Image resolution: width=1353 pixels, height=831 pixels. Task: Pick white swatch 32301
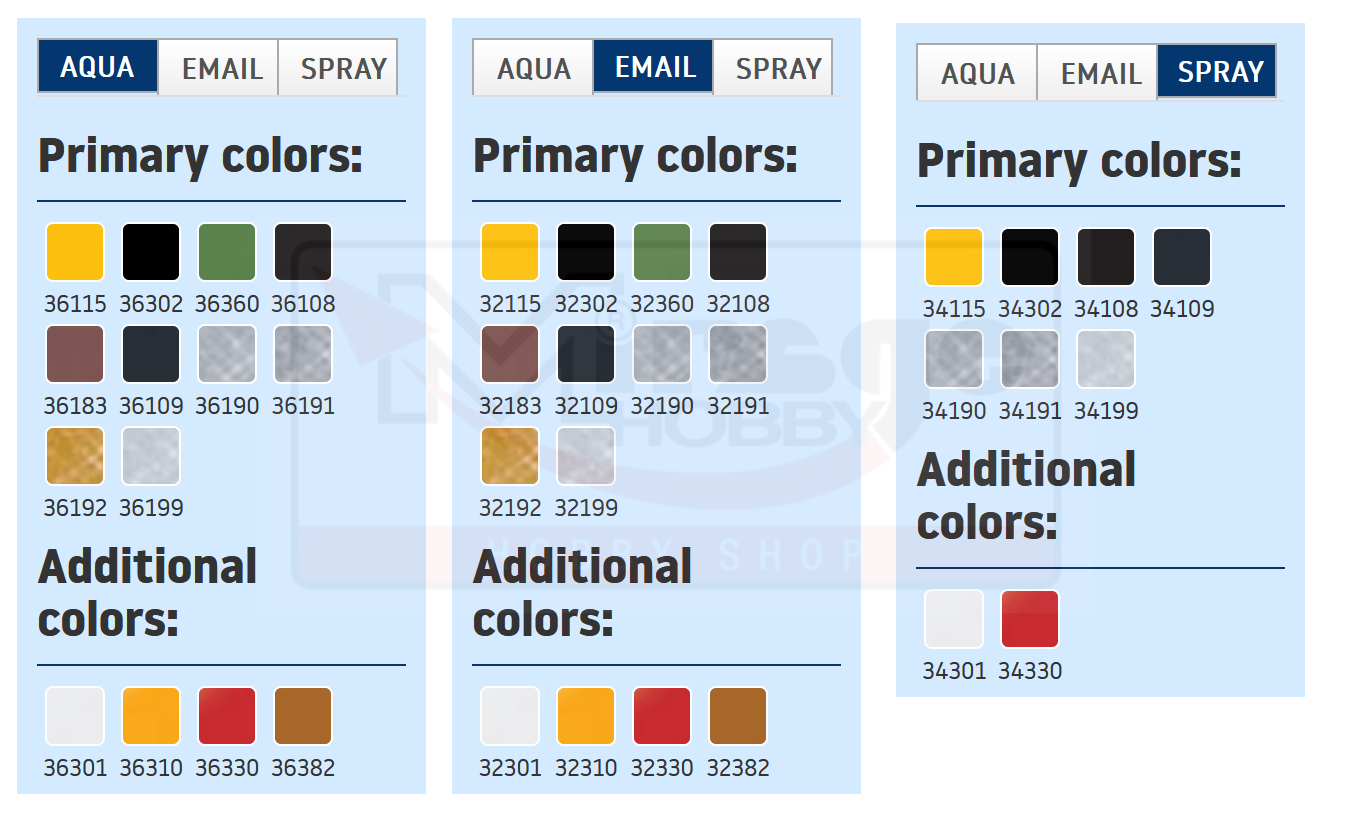510,716
